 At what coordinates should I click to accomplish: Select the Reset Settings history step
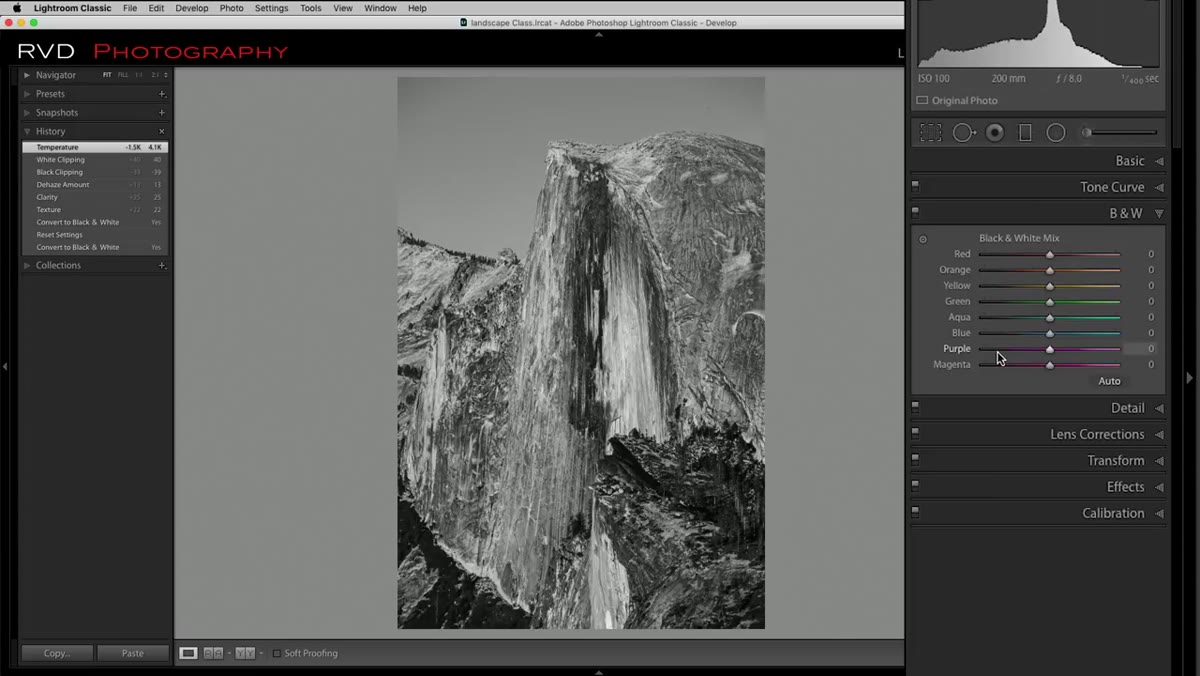95,235
